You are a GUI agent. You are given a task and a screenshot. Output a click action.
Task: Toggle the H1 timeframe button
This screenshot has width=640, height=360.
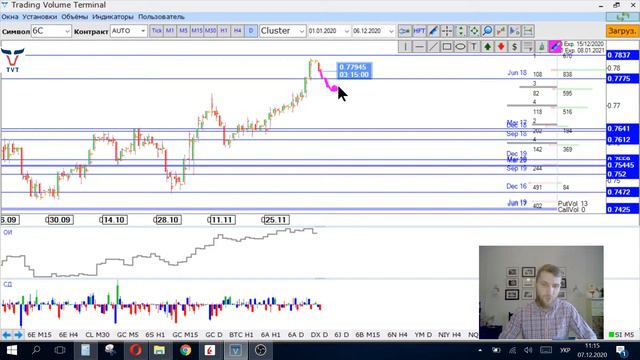click(x=224, y=31)
